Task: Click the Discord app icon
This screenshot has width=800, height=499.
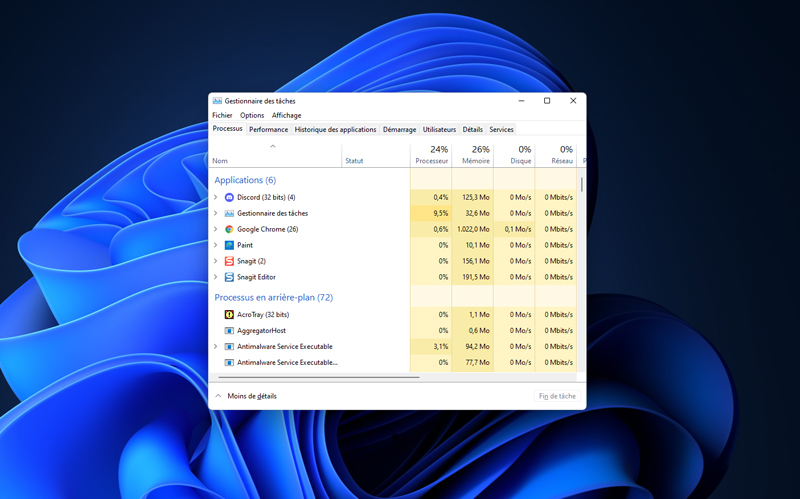Action: (x=229, y=197)
